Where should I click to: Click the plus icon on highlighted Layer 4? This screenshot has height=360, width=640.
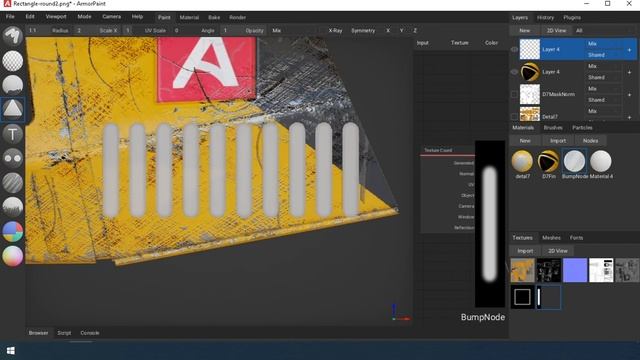click(629, 50)
